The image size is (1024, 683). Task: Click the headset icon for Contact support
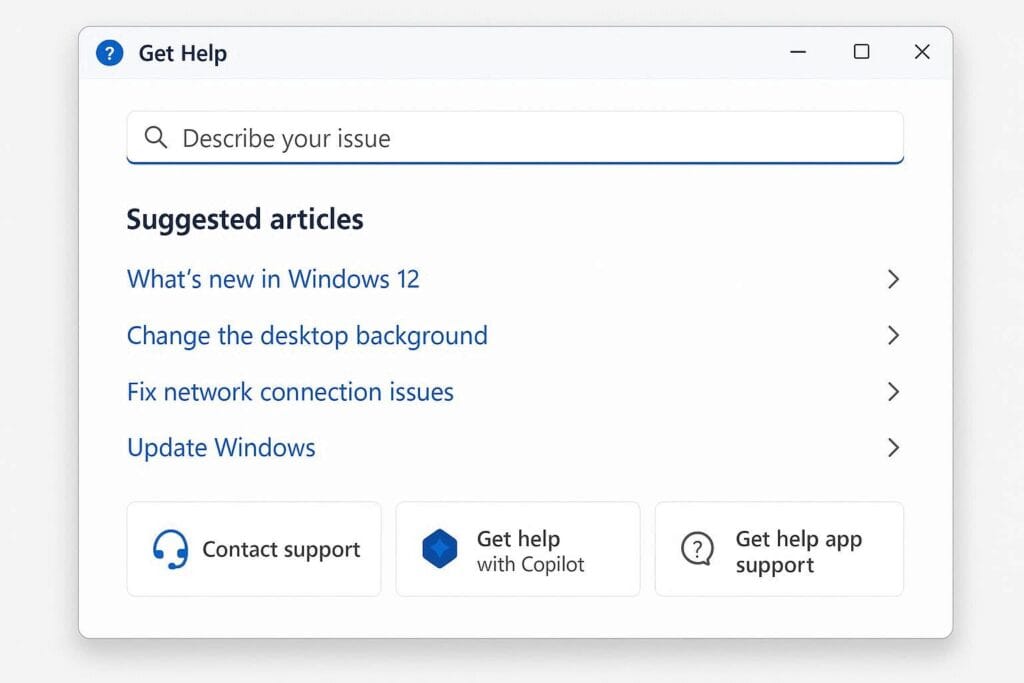click(x=170, y=549)
